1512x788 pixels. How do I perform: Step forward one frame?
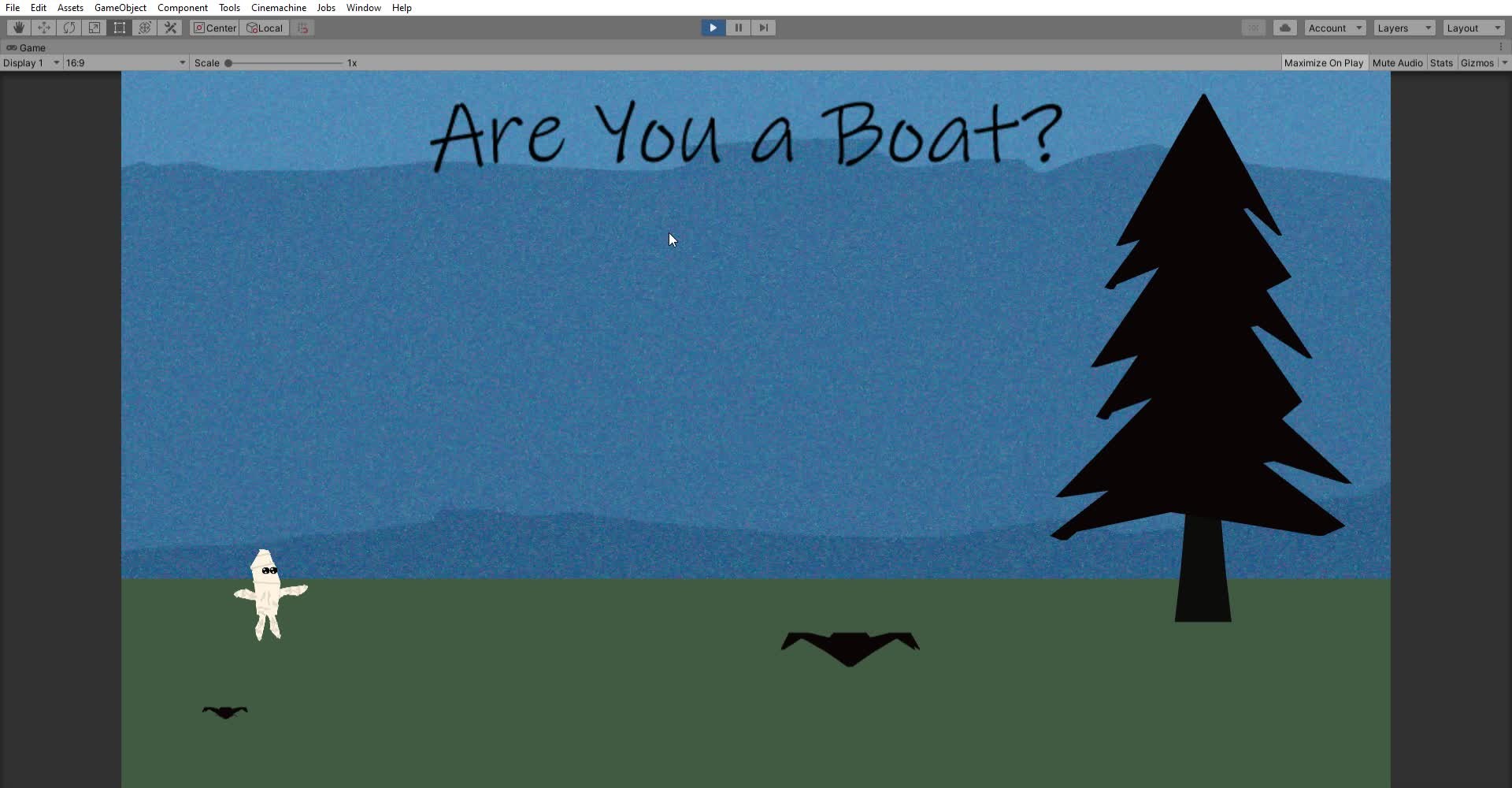point(763,28)
